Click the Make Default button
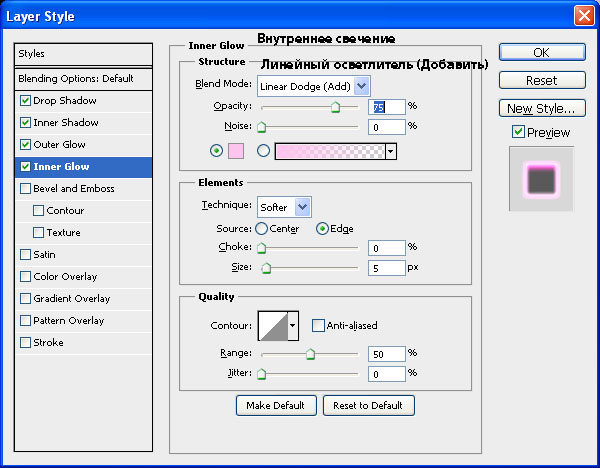 tap(276, 405)
